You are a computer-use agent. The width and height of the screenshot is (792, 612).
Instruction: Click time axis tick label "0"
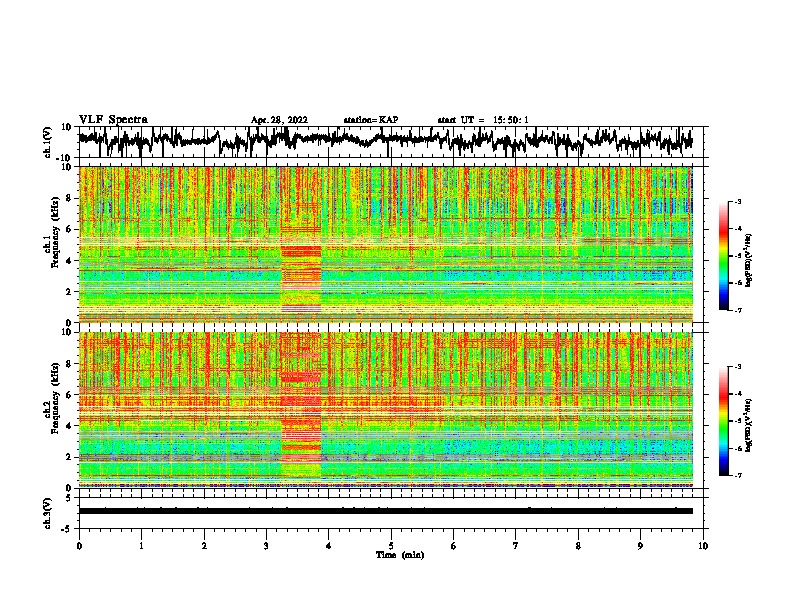pyautogui.click(x=79, y=546)
